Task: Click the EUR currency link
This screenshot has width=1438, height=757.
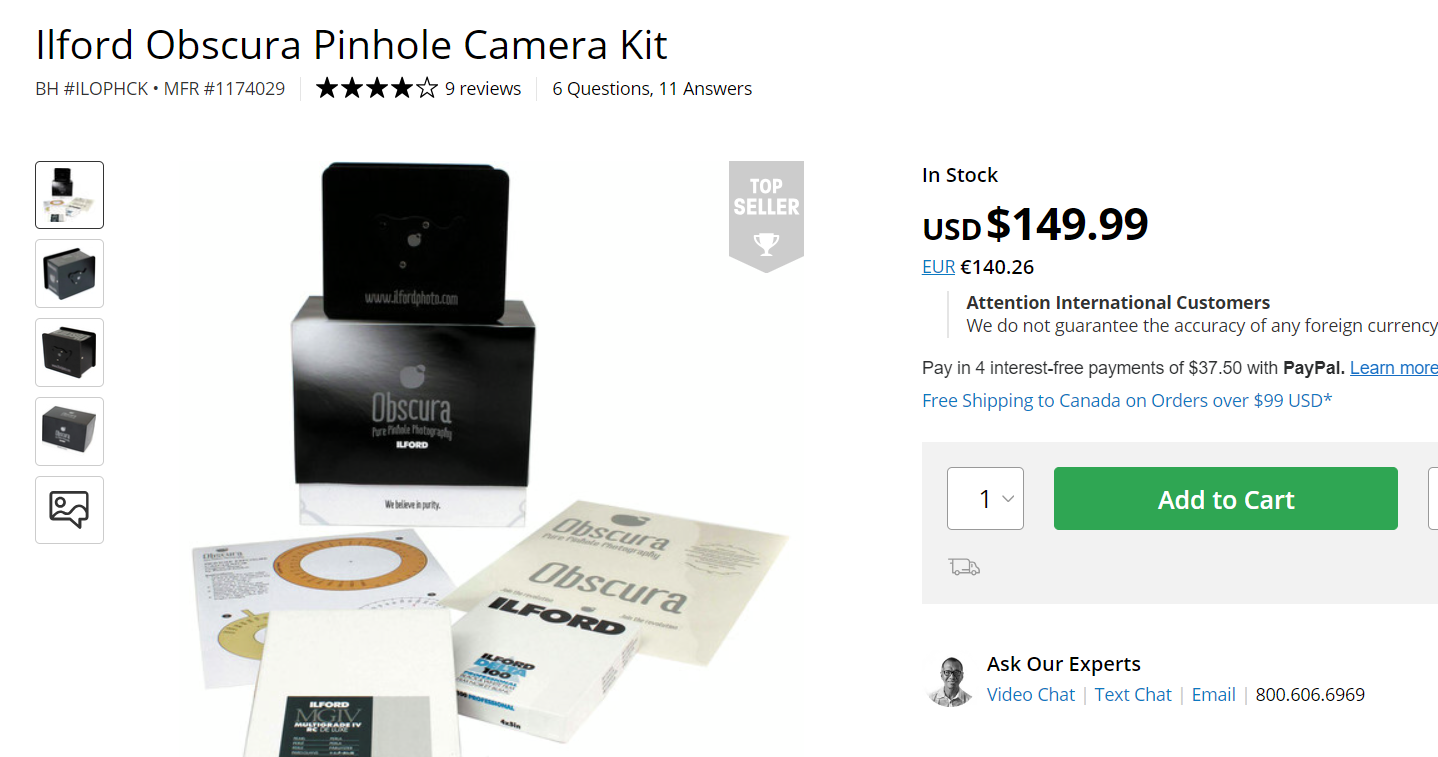Action: click(938, 267)
